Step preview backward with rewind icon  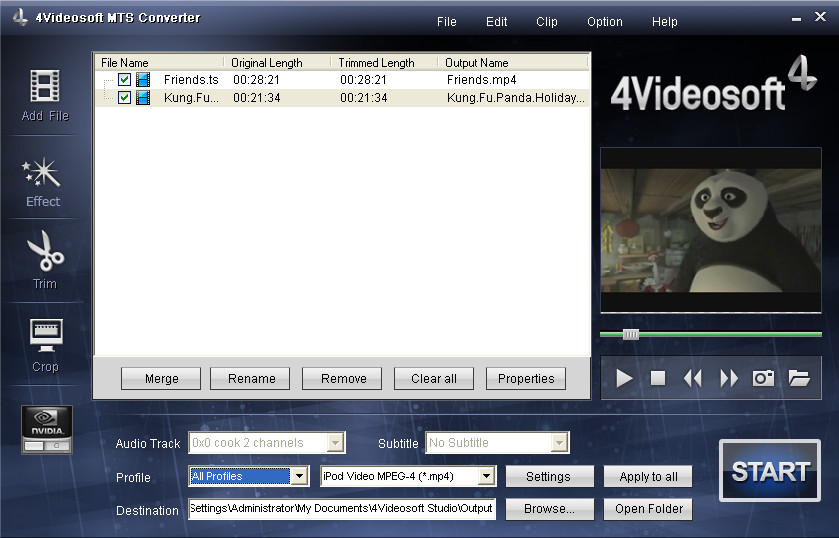pos(693,378)
